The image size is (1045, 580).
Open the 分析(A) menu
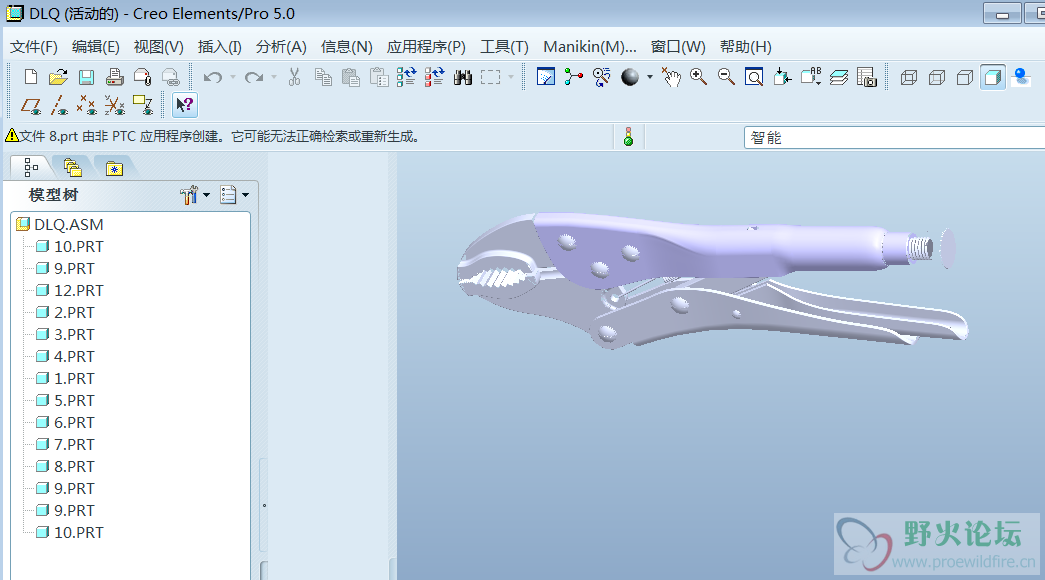(281, 47)
